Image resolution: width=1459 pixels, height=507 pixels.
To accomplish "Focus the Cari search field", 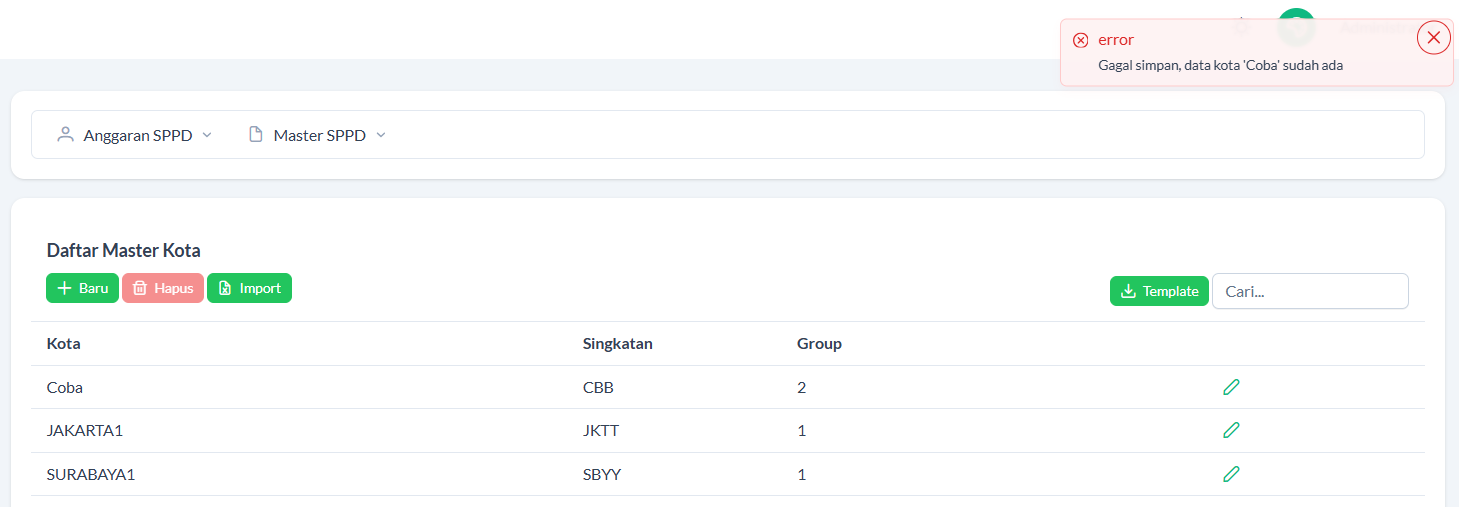I will (x=1310, y=291).
